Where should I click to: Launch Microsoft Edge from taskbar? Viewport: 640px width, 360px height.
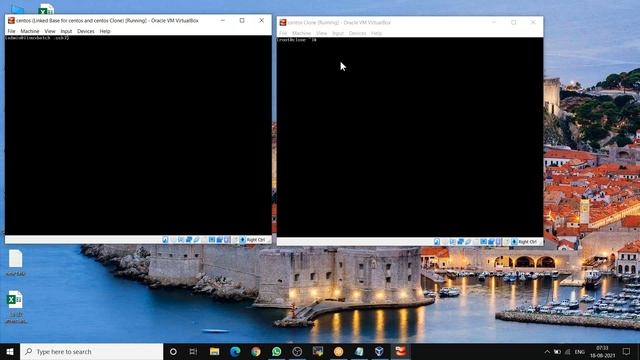pyautogui.click(x=235, y=351)
